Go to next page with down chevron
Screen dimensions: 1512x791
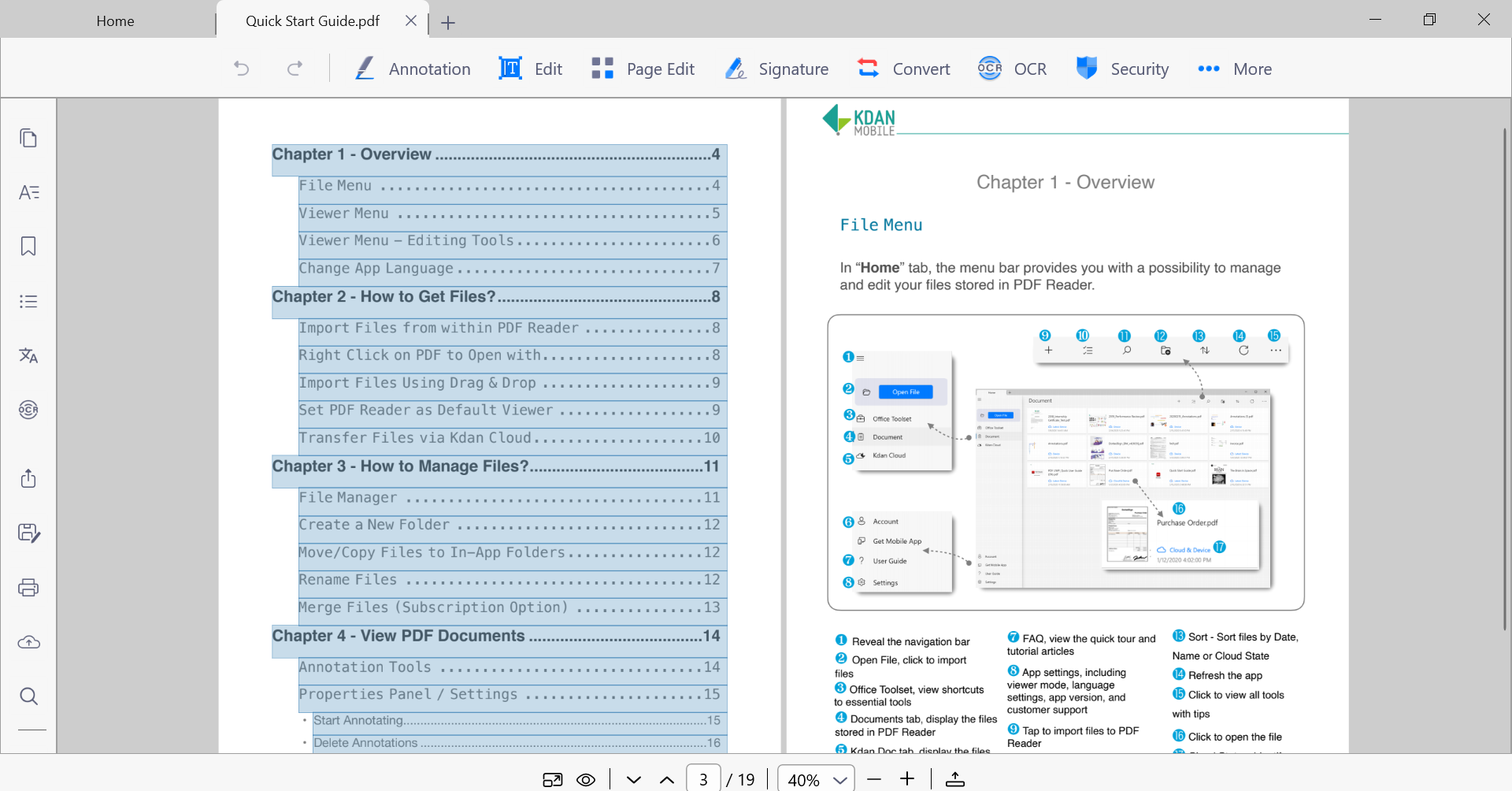point(634,780)
